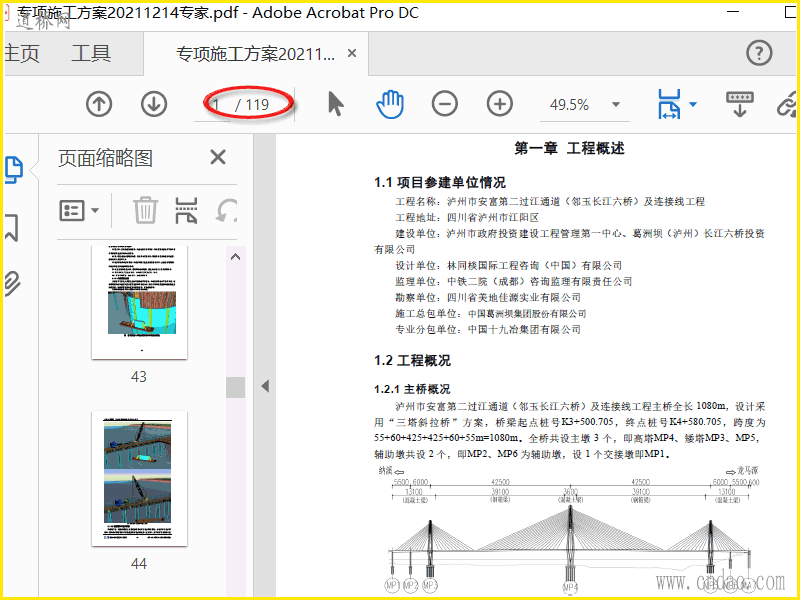The width and height of the screenshot is (800, 600).
Task: Switch to the 主页 tab
Action: tap(21, 53)
